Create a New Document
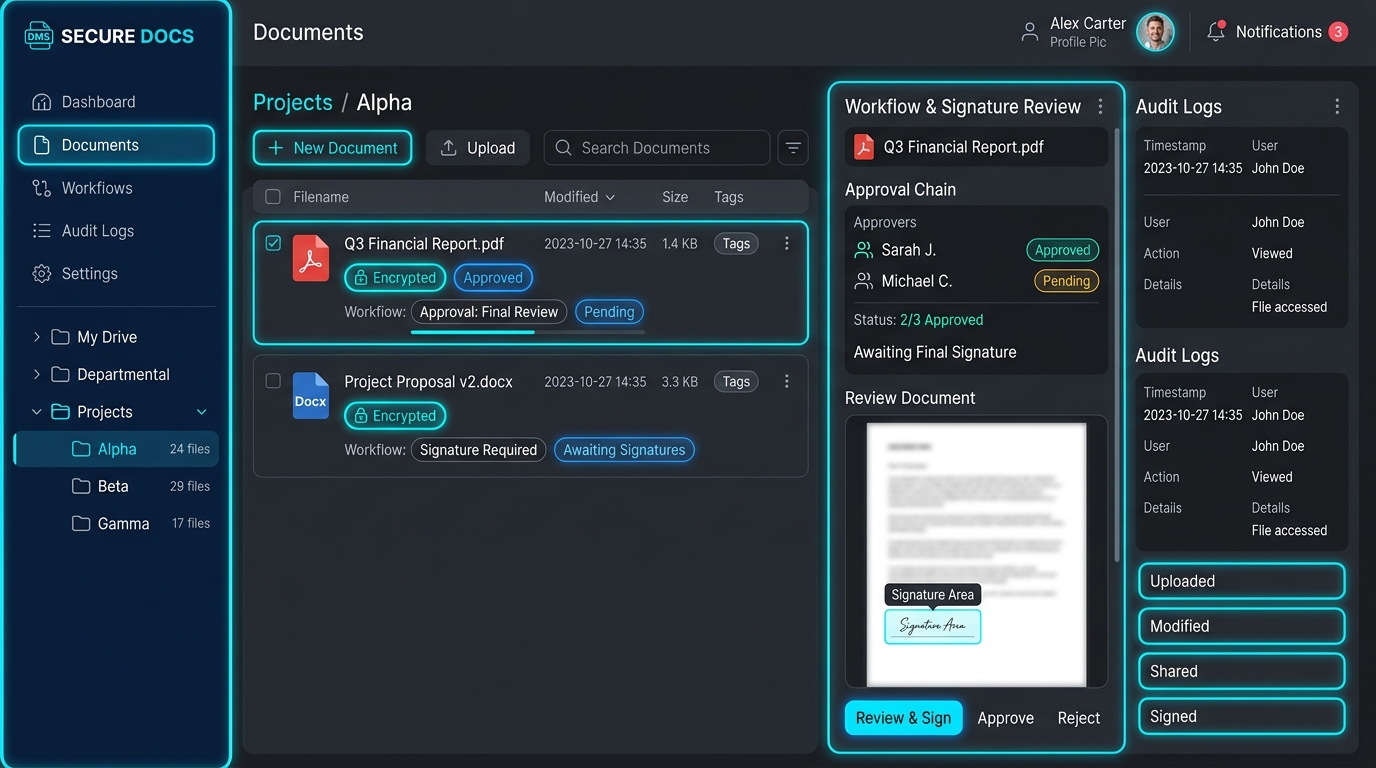The width and height of the screenshot is (1376, 768). [332, 148]
